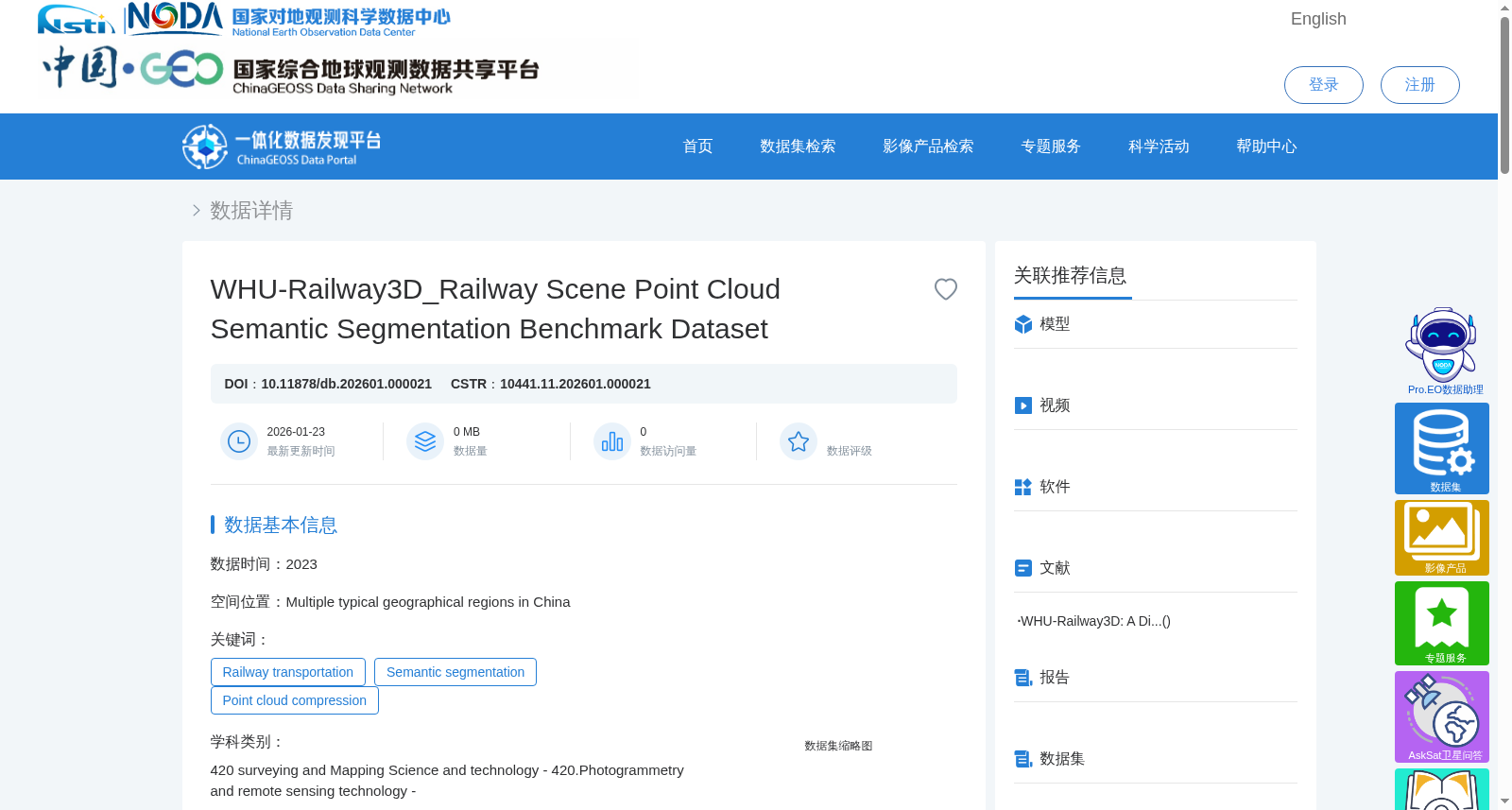
Task: Click the vertical page scrollbar
Action: [x=1504, y=95]
